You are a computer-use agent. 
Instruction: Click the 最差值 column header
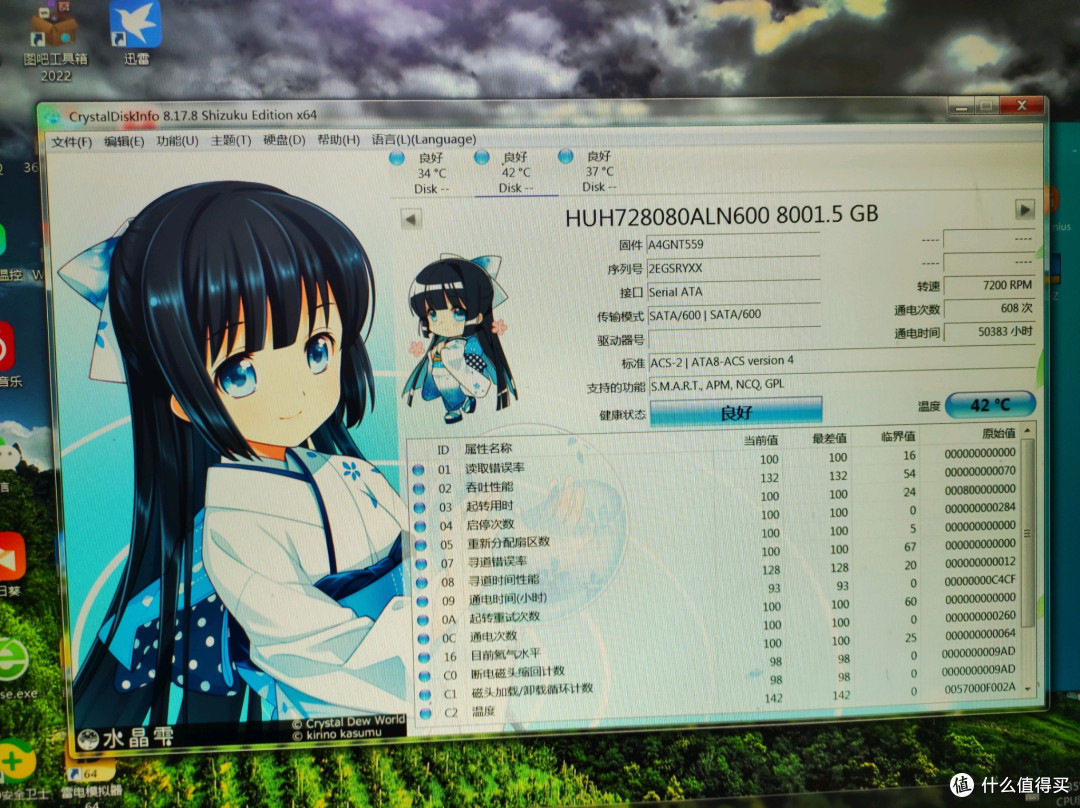[x=829, y=438]
